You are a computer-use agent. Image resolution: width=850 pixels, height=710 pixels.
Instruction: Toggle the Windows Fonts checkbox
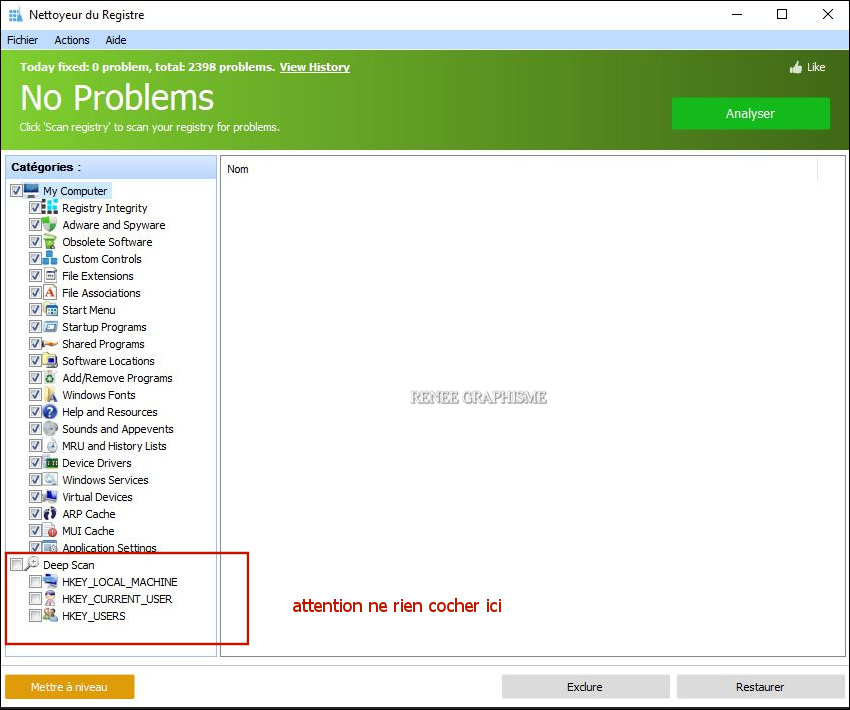(x=35, y=395)
